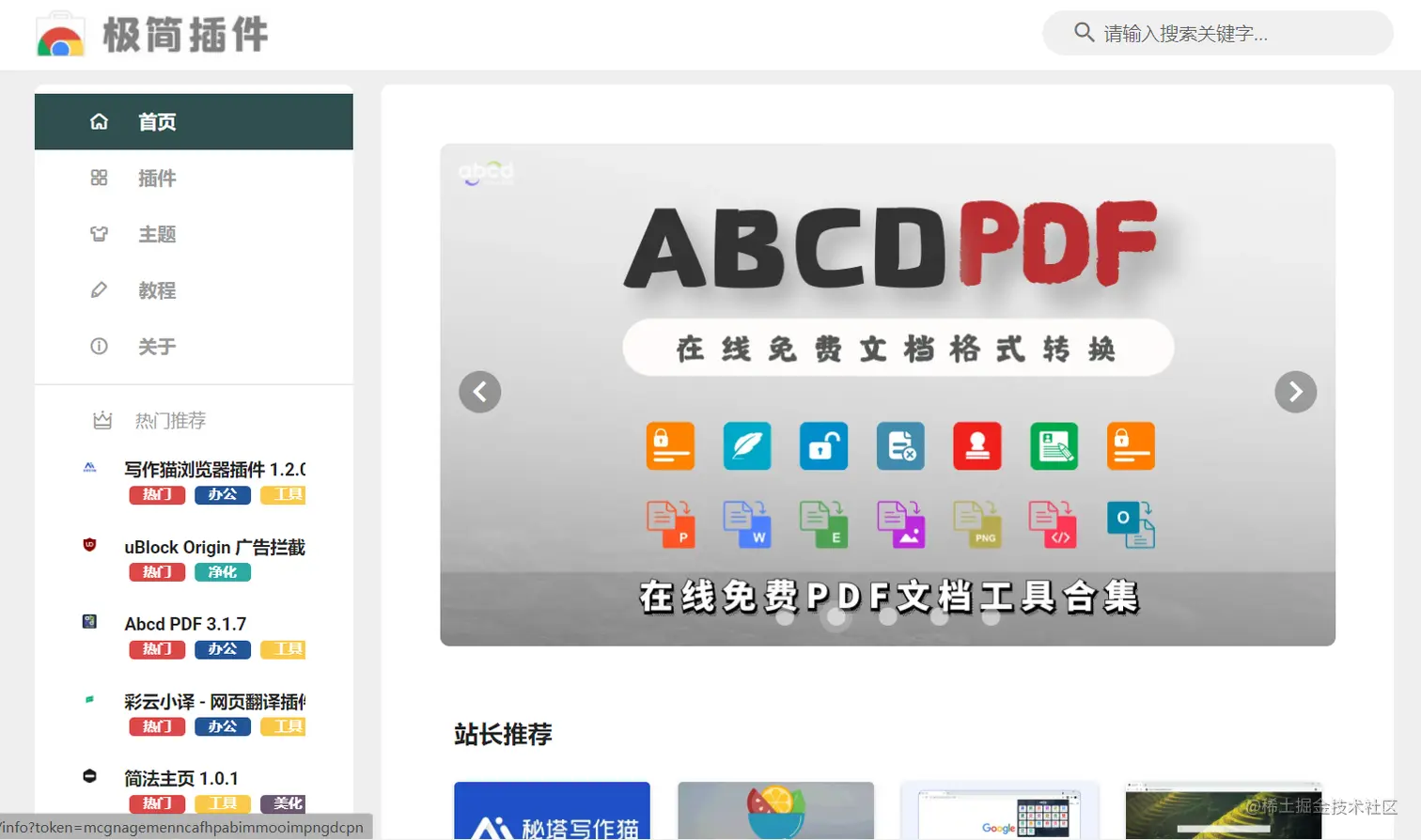Click 工具 tag under Abcd PDF
This screenshot has height=840, width=1421.
click(x=283, y=648)
